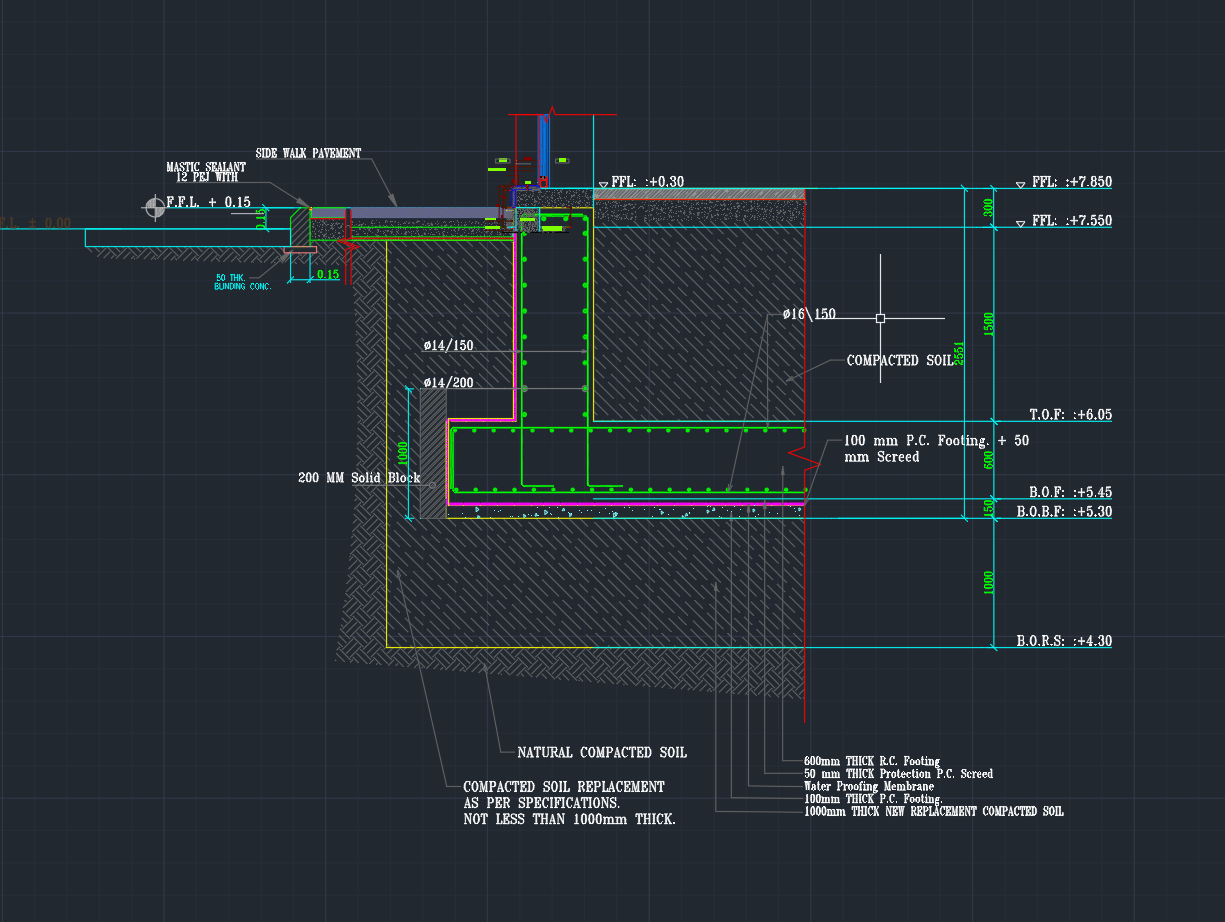The width and height of the screenshot is (1225, 922).
Task: Click the 50 mm THICK Protection P.C. Screed line
Action: click(898, 774)
